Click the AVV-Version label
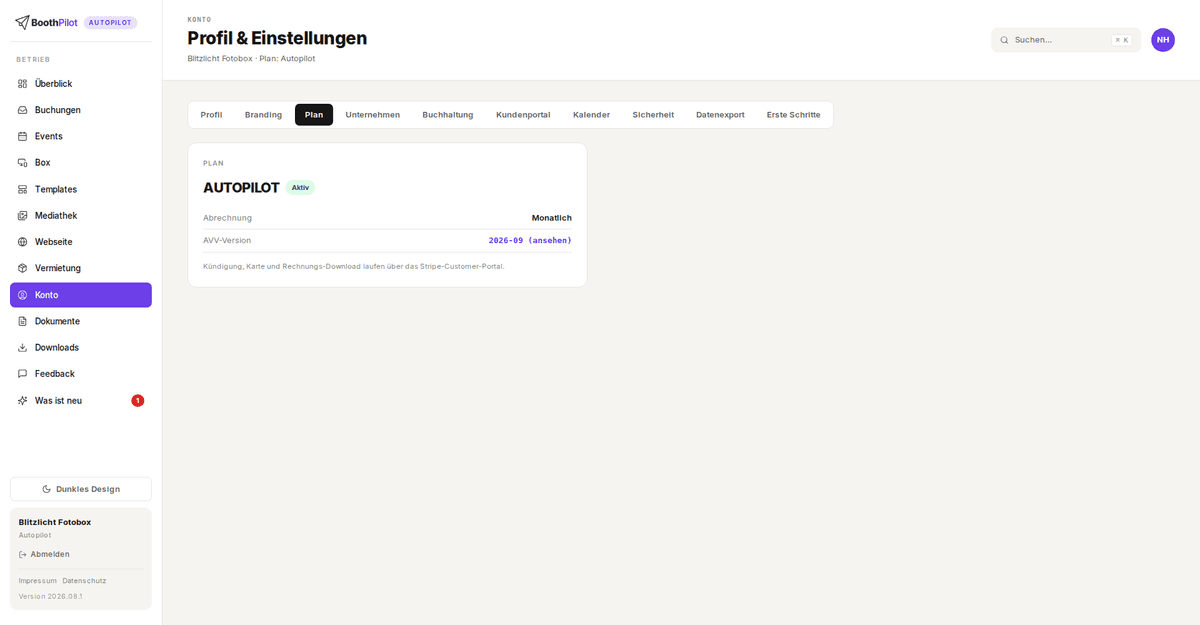This screenshot has width=1200, height=625. coord(227,240)
